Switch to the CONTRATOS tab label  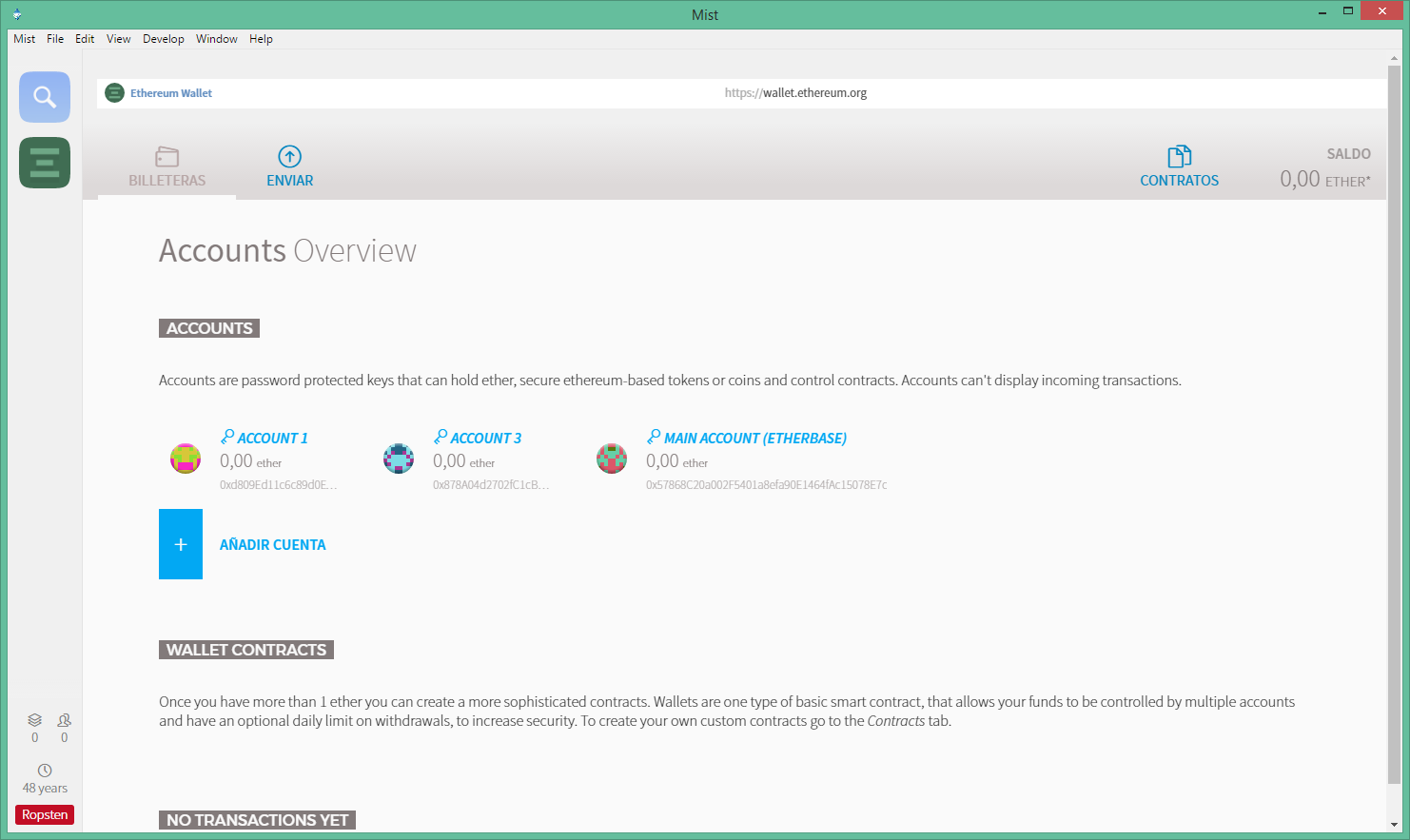(x=1180, y=181)
